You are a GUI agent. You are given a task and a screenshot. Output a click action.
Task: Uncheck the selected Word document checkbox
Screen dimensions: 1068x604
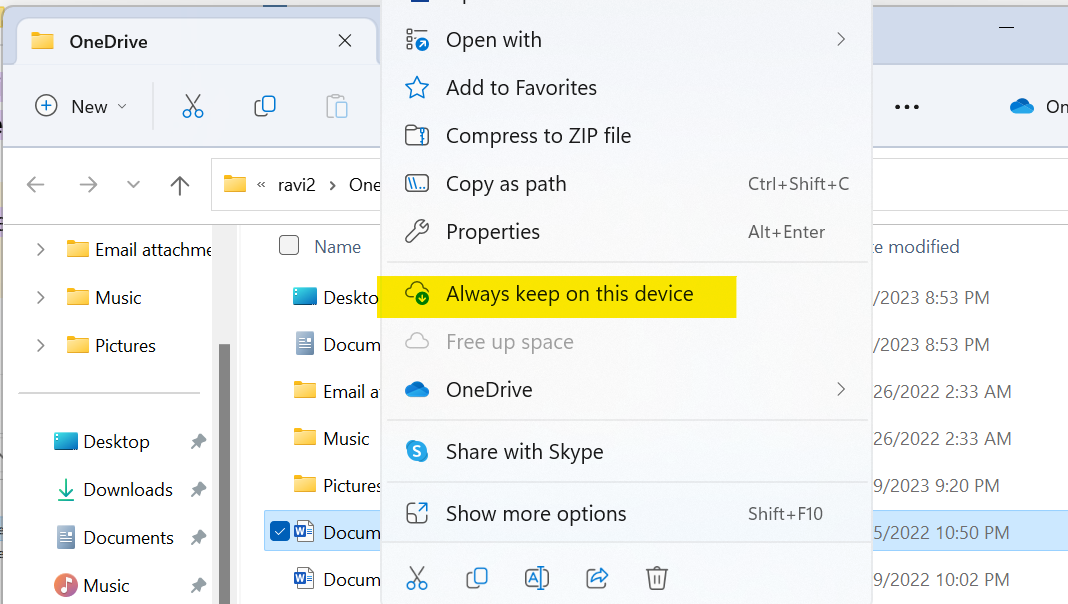280,531
